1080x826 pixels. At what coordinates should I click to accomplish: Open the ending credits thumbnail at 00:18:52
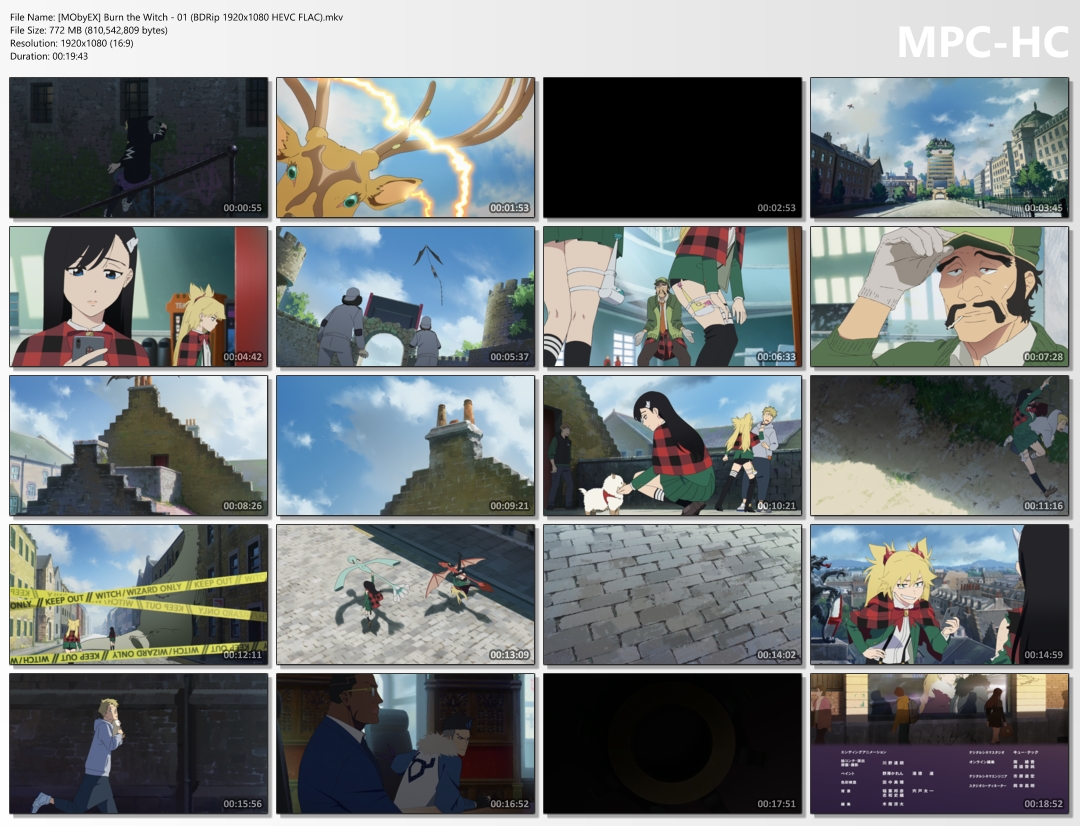click(x=939, y=744)
